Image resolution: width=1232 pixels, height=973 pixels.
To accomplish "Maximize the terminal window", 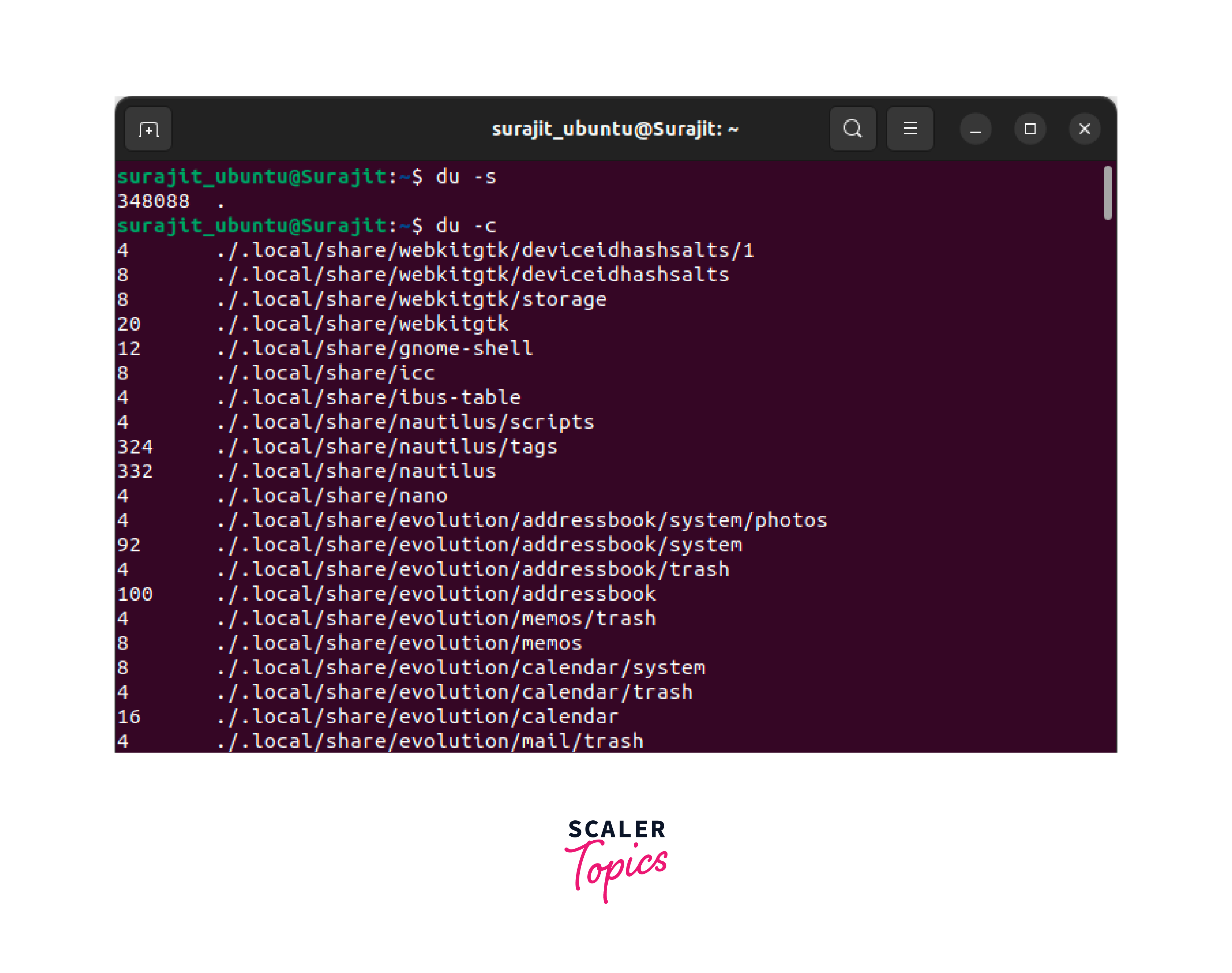I will click(1030, 129).
